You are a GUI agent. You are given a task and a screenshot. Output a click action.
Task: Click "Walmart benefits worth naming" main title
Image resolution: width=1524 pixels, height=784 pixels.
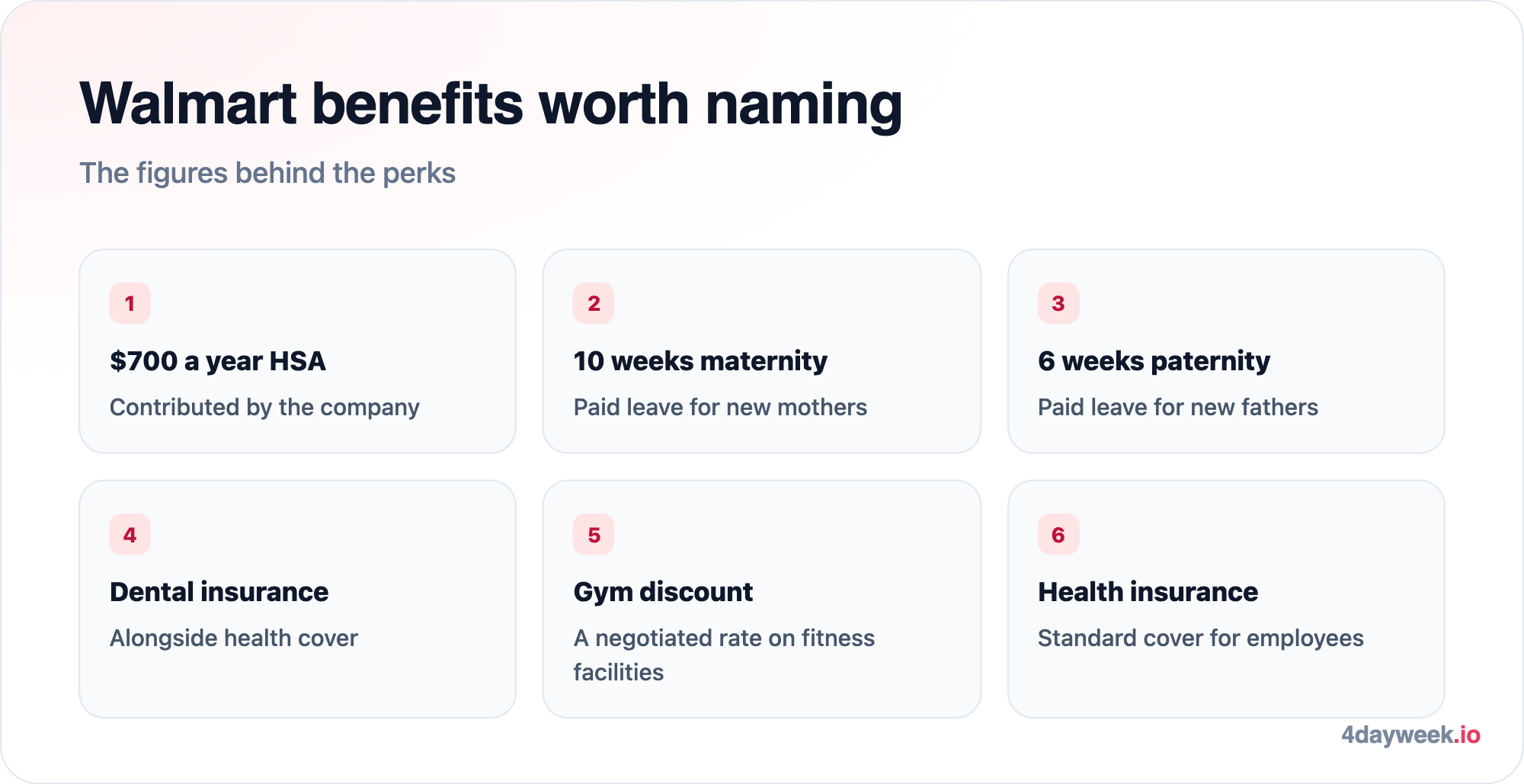click(x=491, y=104)
